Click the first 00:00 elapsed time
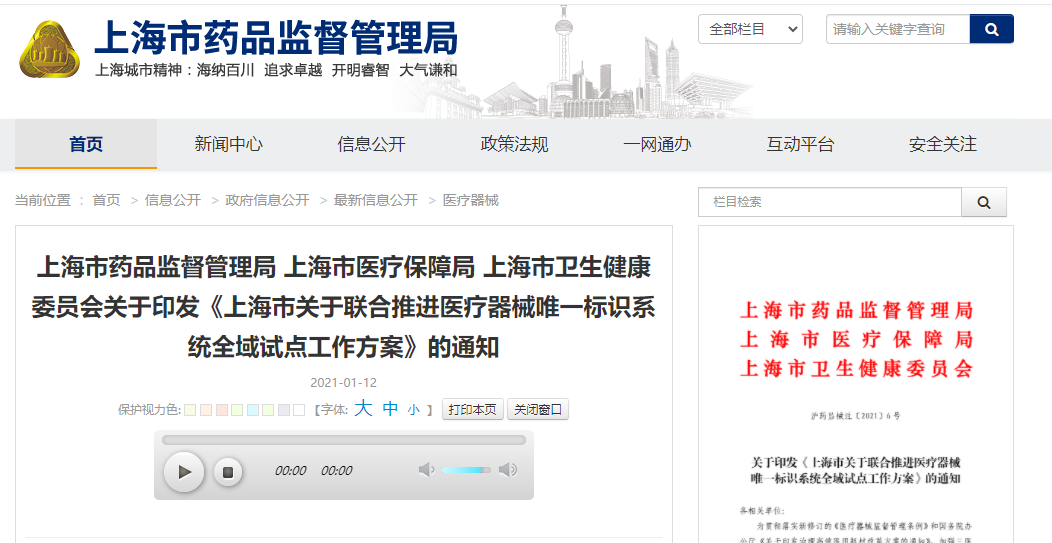 click(291, 471)
